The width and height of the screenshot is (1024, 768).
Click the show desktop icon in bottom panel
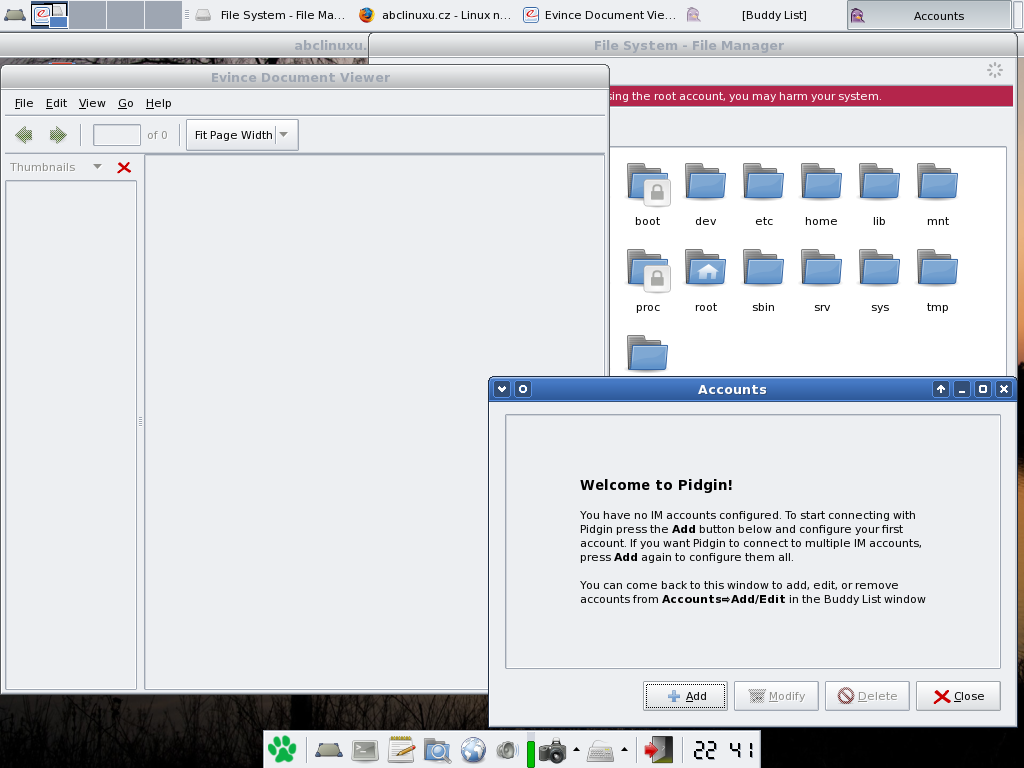(328, 750)
